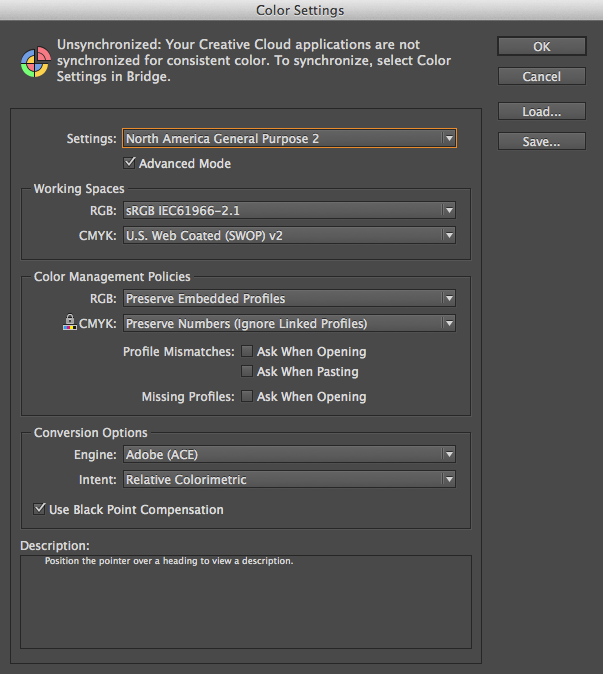Click the Cancel button
The height and width of the screenshot is (674, 603).
tap(542, 76)
